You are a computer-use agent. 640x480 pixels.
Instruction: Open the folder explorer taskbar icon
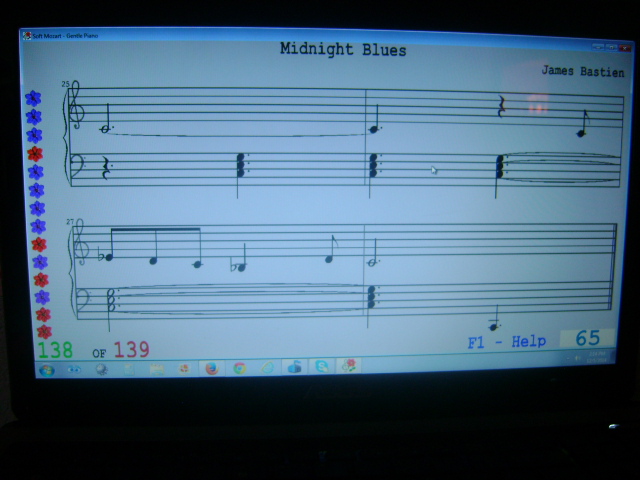[157, 369]
